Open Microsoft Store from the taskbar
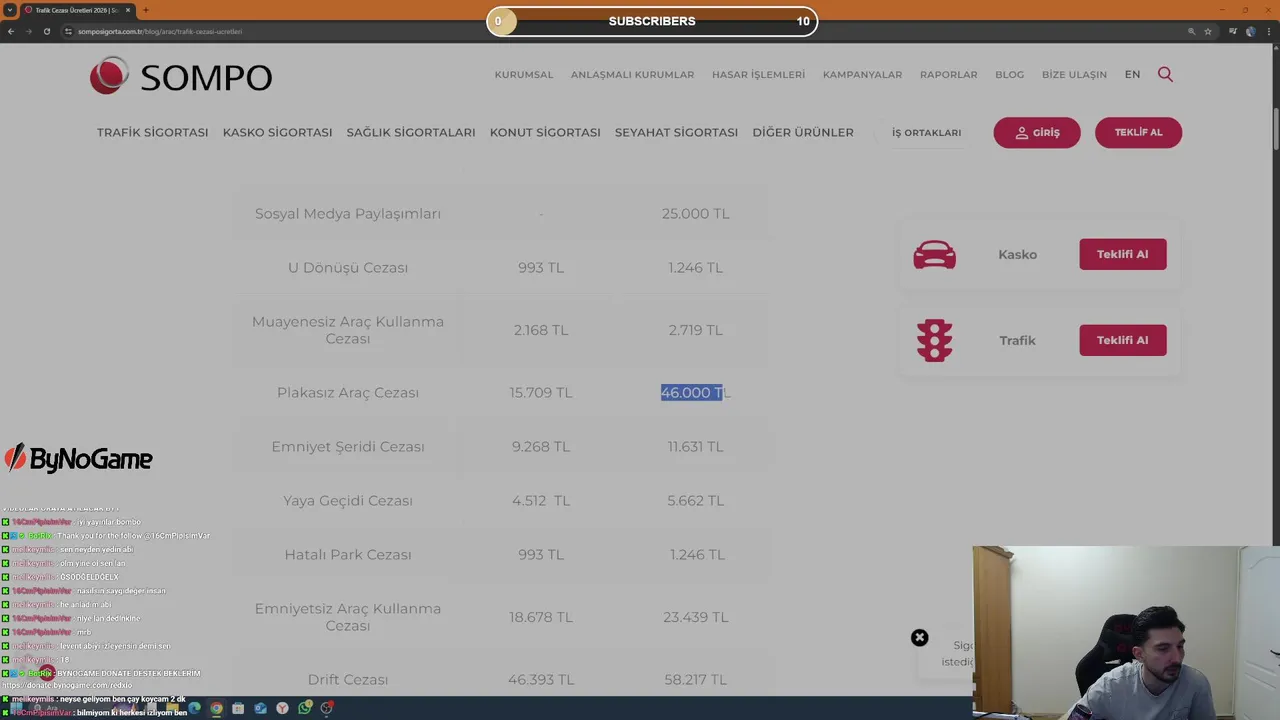 pos(238,708)
